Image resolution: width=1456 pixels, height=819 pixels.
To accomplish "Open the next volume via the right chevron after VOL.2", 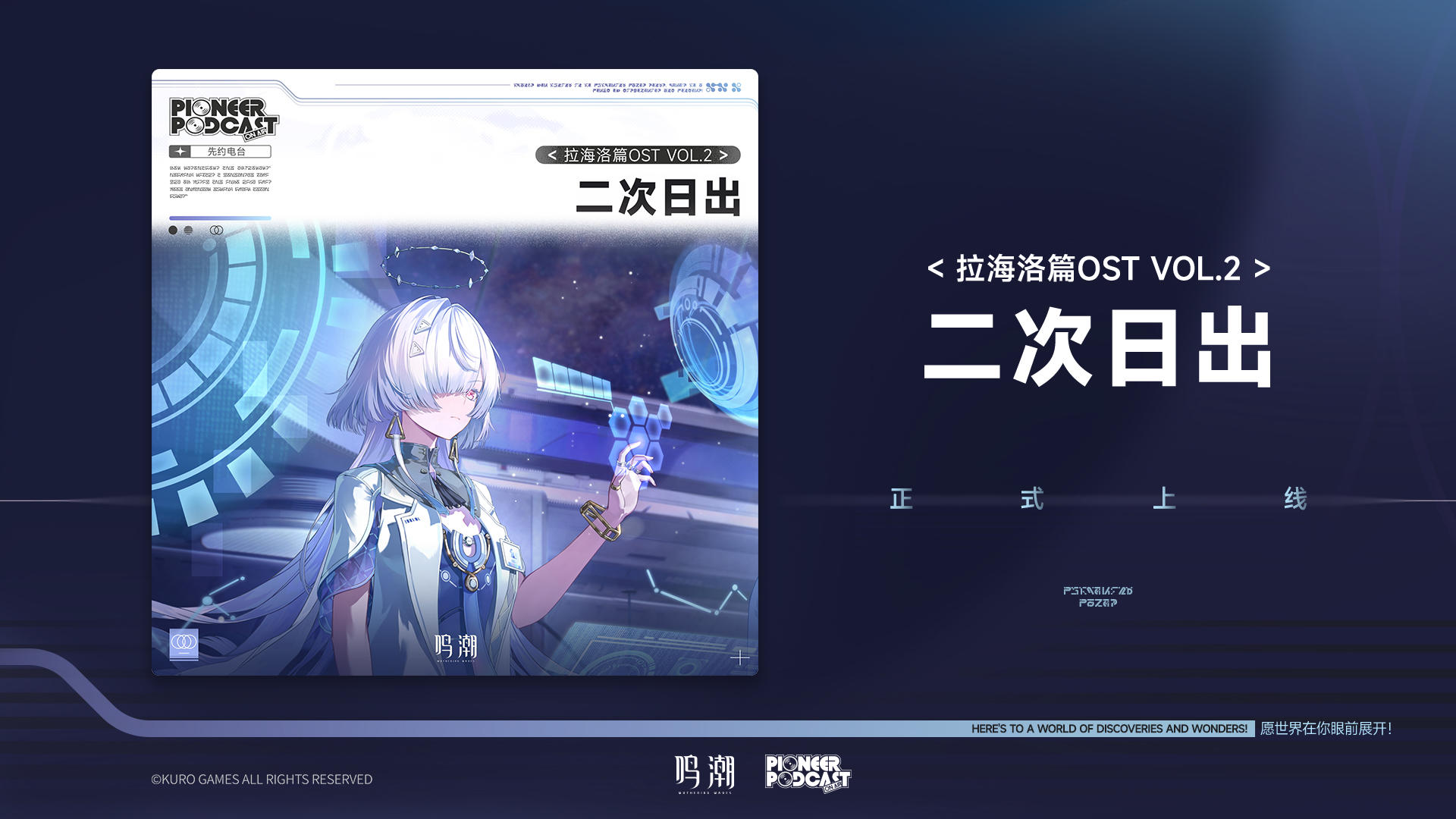I will (x=724, y=154).
